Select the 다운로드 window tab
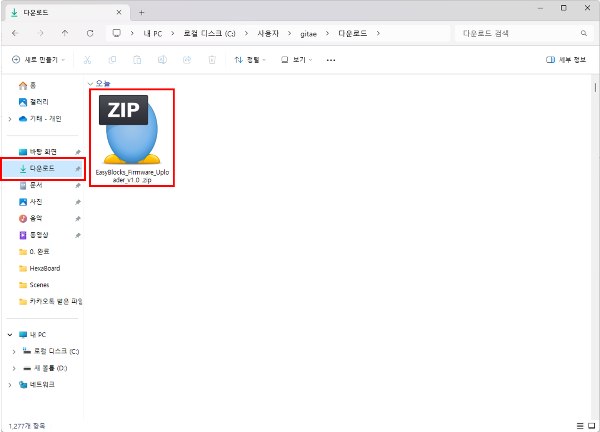Viewport: 600px width, 432px height. 67,13
